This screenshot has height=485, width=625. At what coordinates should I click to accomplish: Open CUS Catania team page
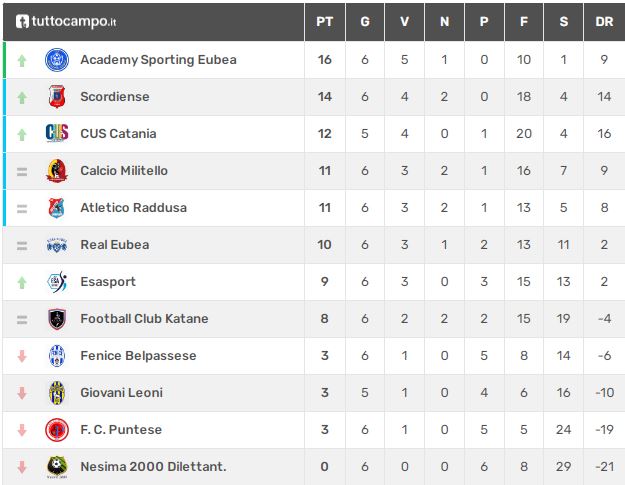[118, 134]
